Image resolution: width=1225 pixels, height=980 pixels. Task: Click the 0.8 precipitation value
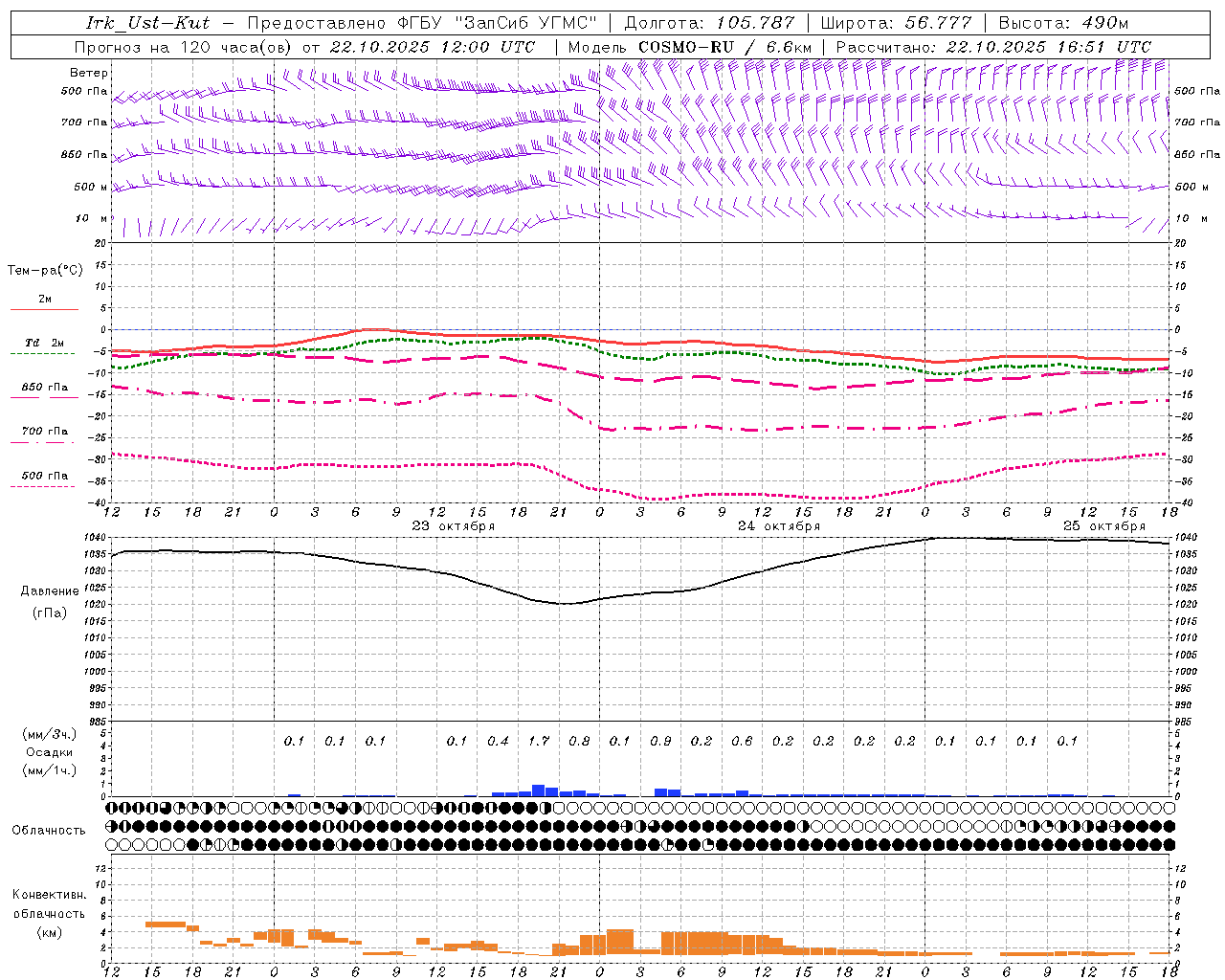pyautogui.click(x=579, y=741)
